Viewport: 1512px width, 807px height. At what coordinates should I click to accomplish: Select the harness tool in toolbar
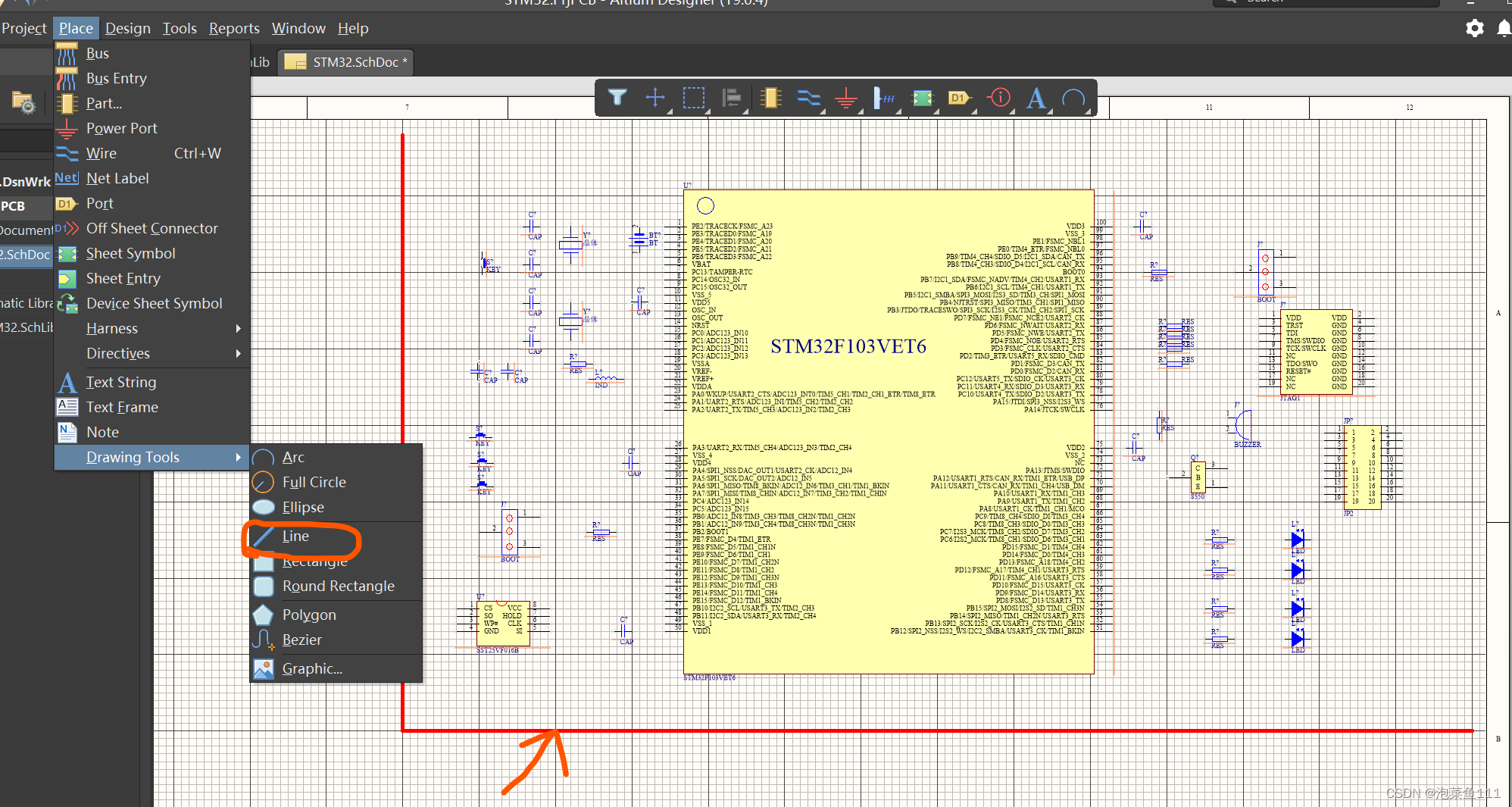[x=884, y=98]
